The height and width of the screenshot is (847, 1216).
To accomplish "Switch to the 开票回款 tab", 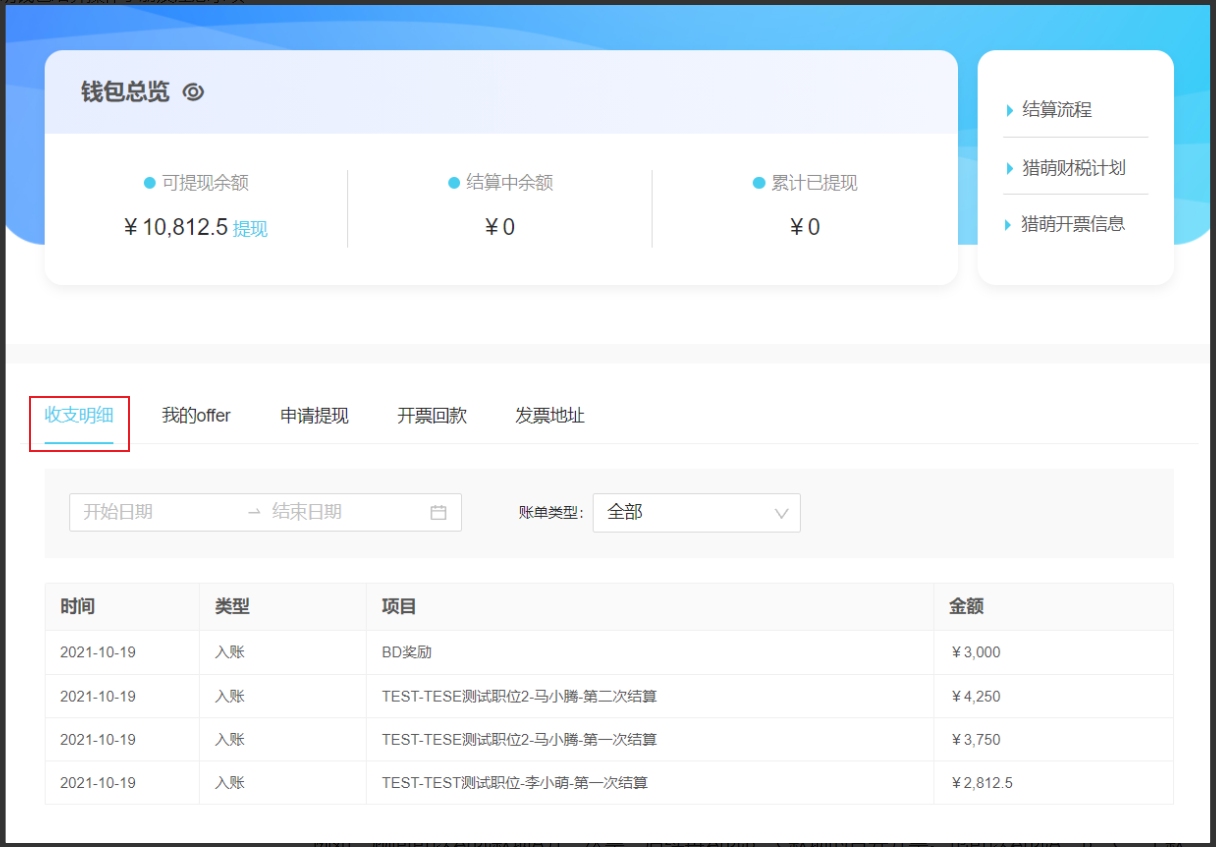I will pyautogui.click(x=432, y=415).
